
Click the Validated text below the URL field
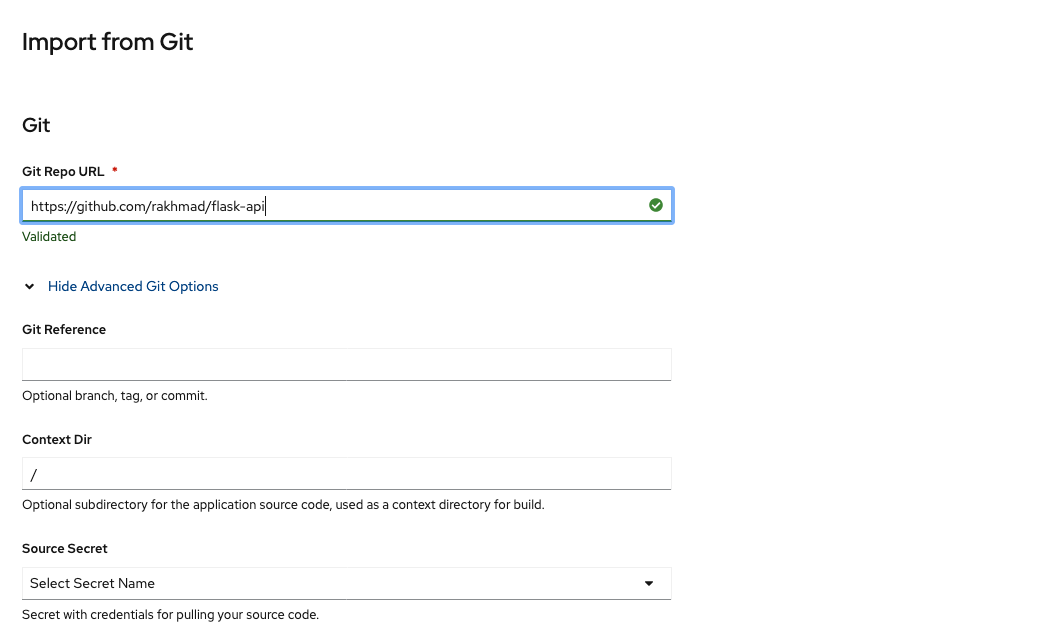pos(49,236)
